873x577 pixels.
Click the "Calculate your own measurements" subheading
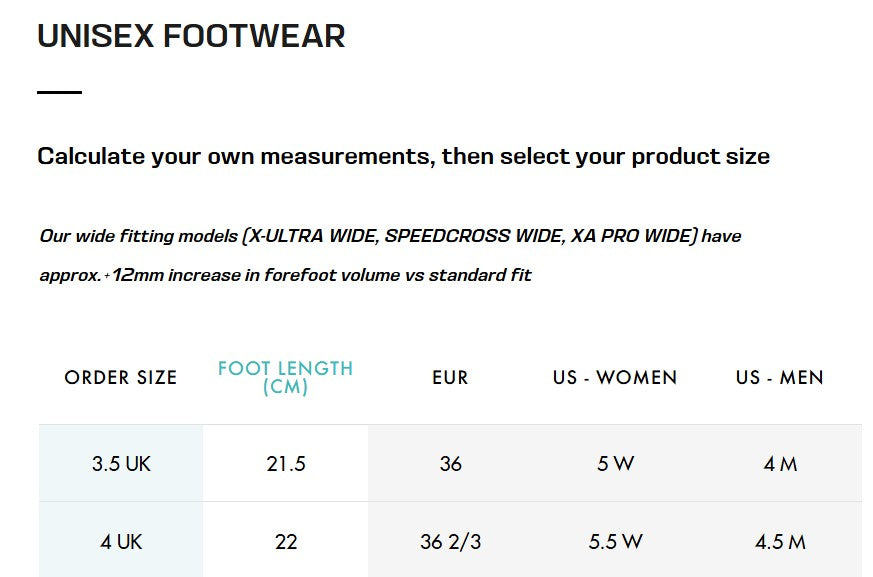403,156
